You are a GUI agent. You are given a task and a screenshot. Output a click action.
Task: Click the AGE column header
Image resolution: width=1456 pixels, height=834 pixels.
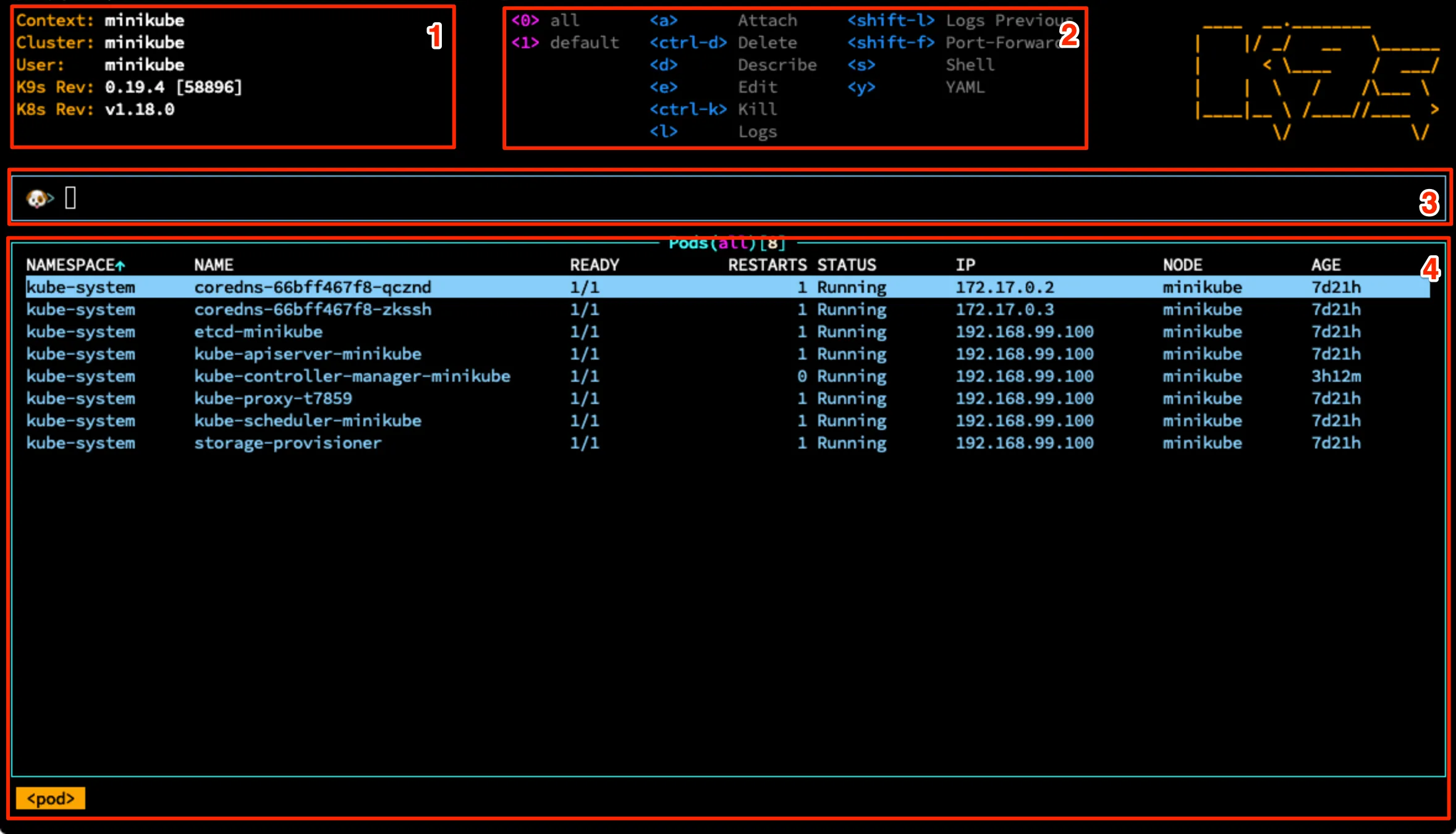tap(1326, 265)
